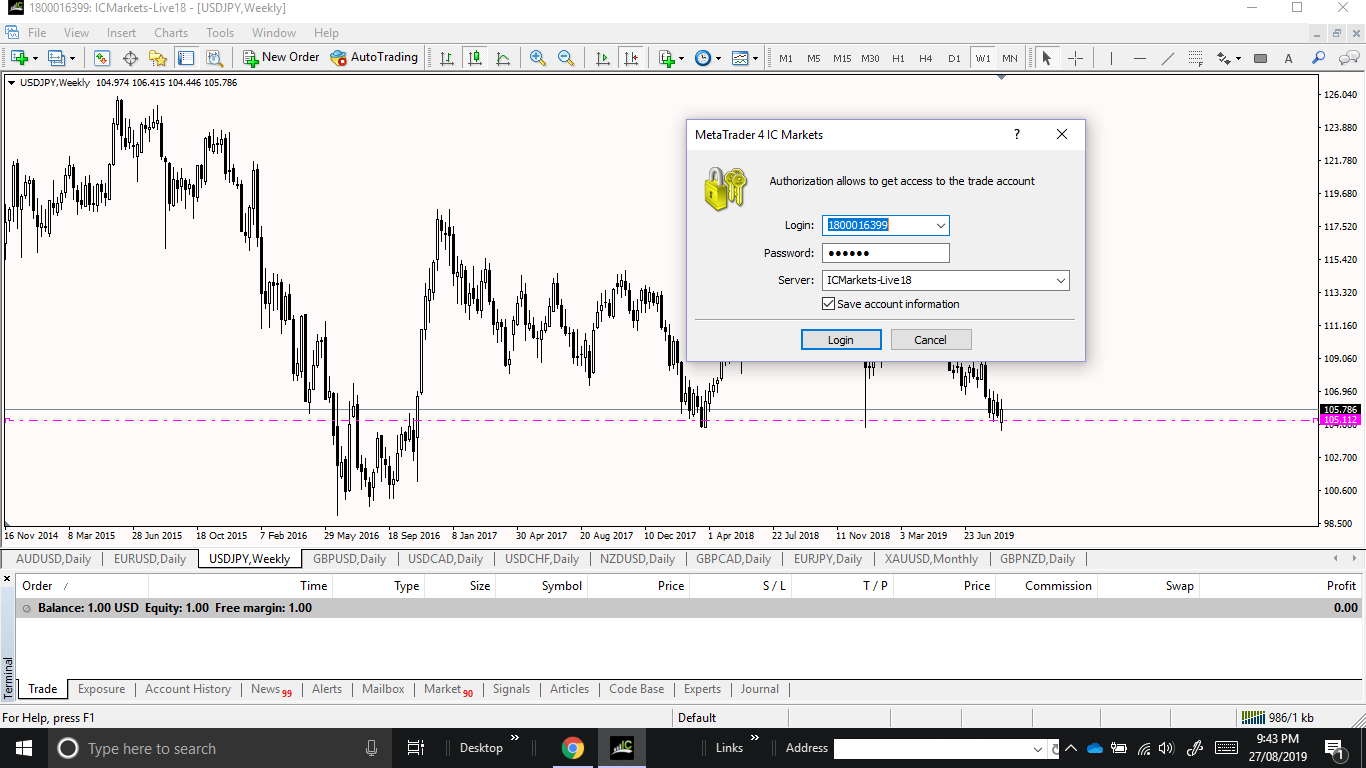Image resolution: width=1366 pixels, height=768 pixels.
Task: Toggle the Market Watch window icon
Action: [102, 58]
